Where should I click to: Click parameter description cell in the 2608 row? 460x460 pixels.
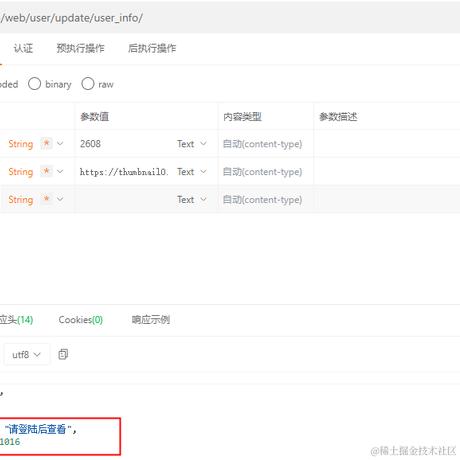387,144
